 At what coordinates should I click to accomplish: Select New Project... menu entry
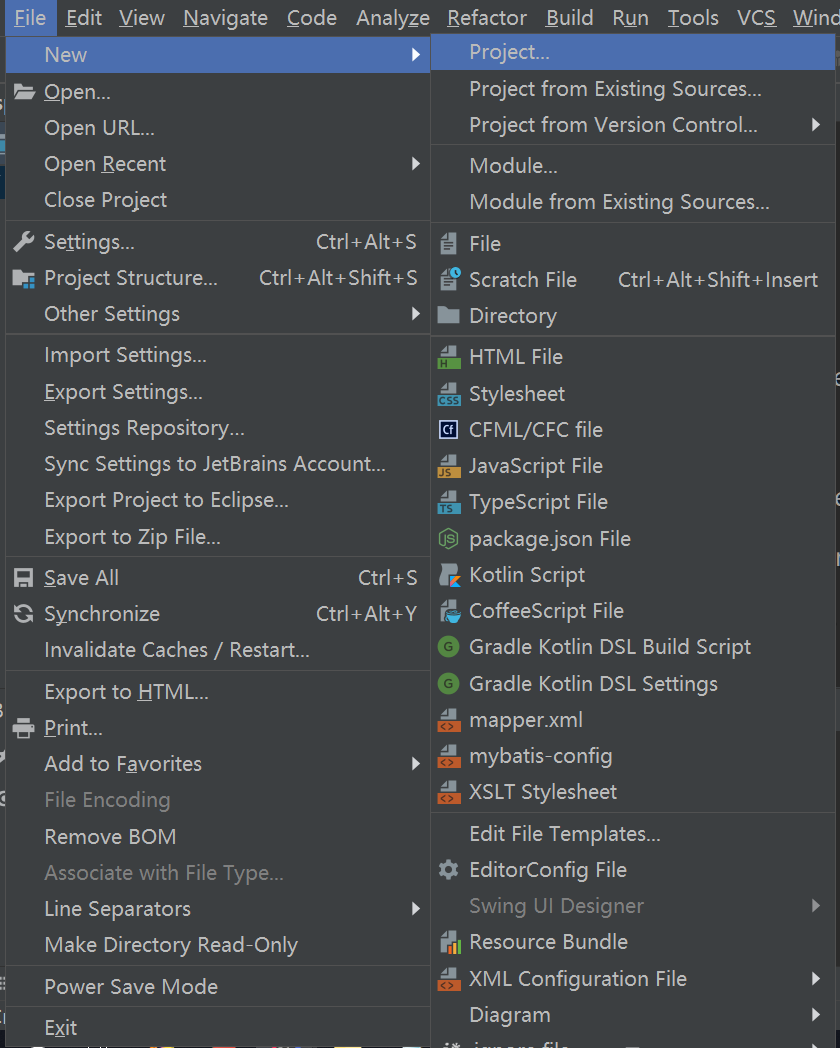pyautogui.click(x=509, y=53)
